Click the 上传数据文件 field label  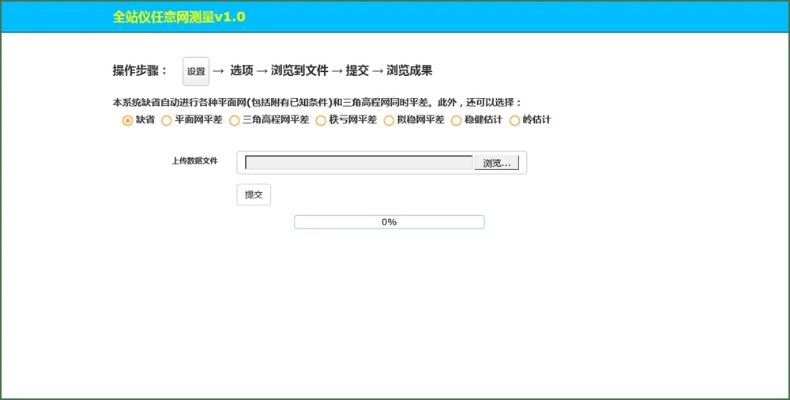[194, 161]
